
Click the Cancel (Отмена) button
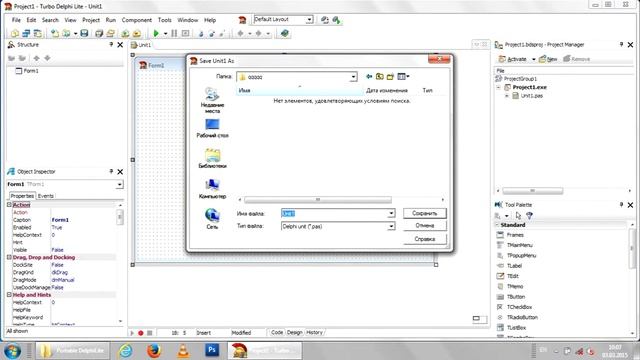pos(424,226)
